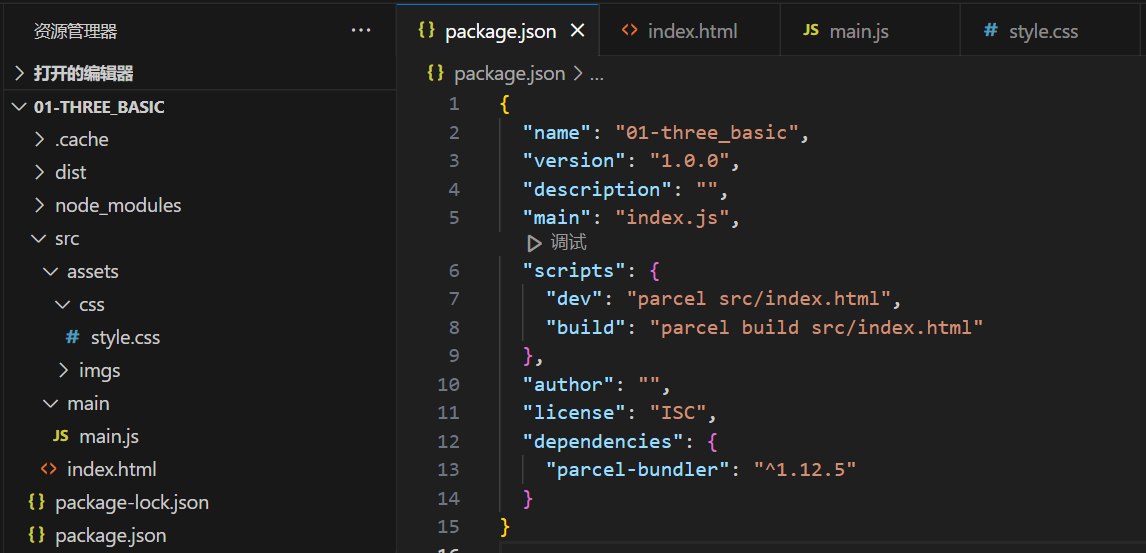Click the index.html tab's HTML icon
The height and width of the screenshot is (553, 1146).
pyautogui.click(x=629, y=31)
